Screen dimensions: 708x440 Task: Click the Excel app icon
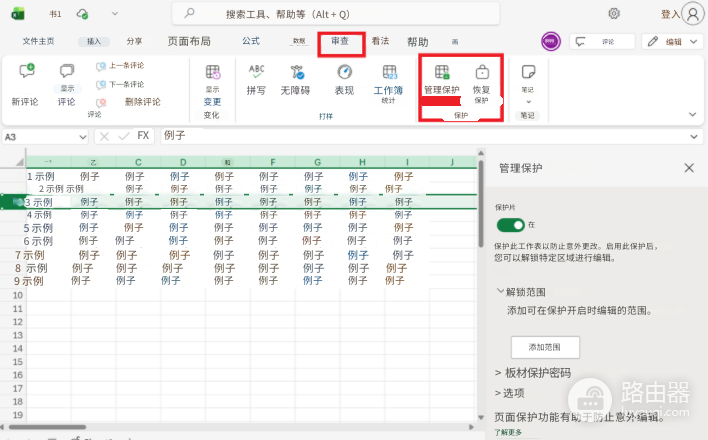(18, 14)
